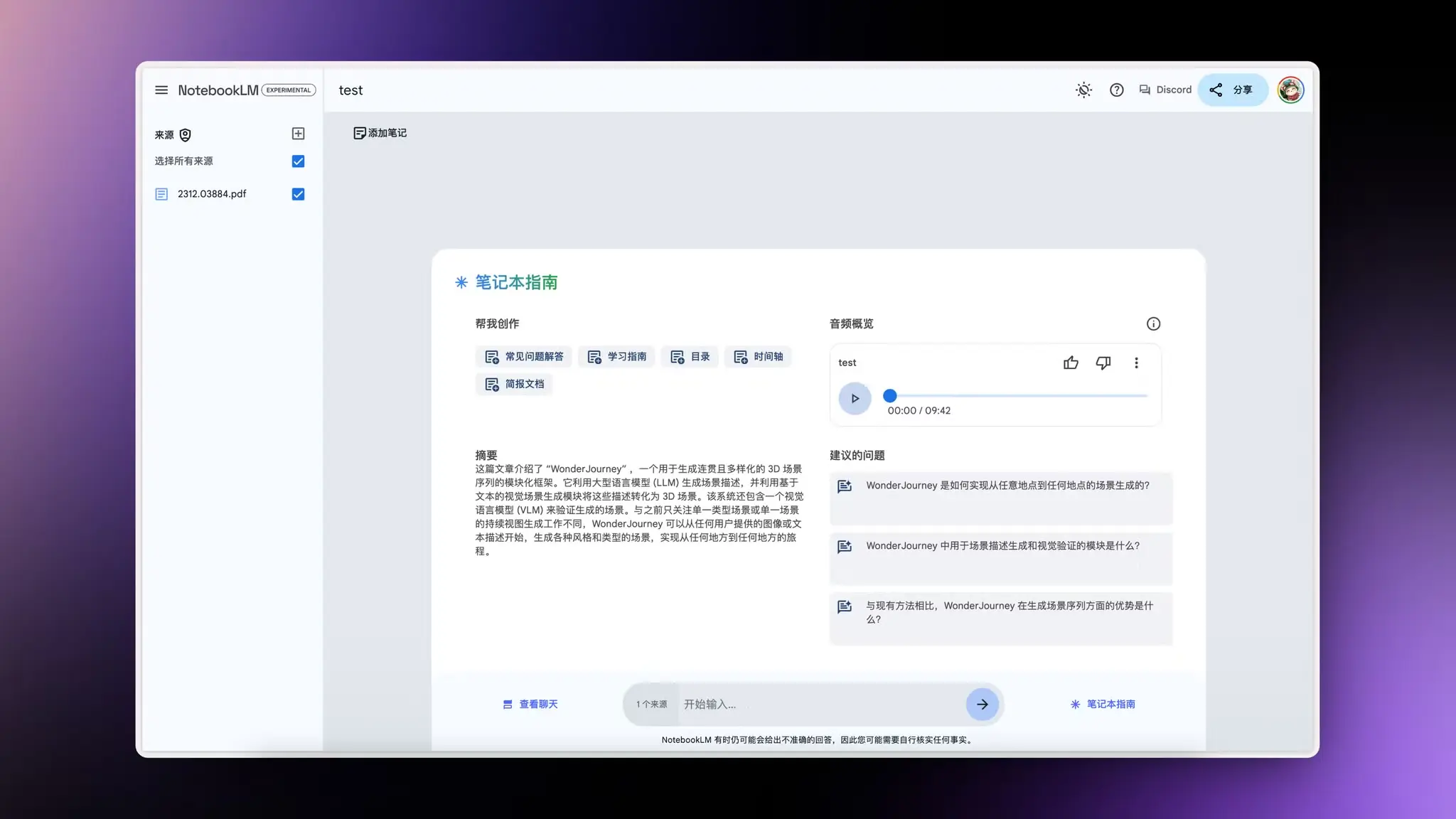Viewport: 1456px width, 819px height.
Task: Click the NotebookLM logo text
Action: [x=218, y=90]
